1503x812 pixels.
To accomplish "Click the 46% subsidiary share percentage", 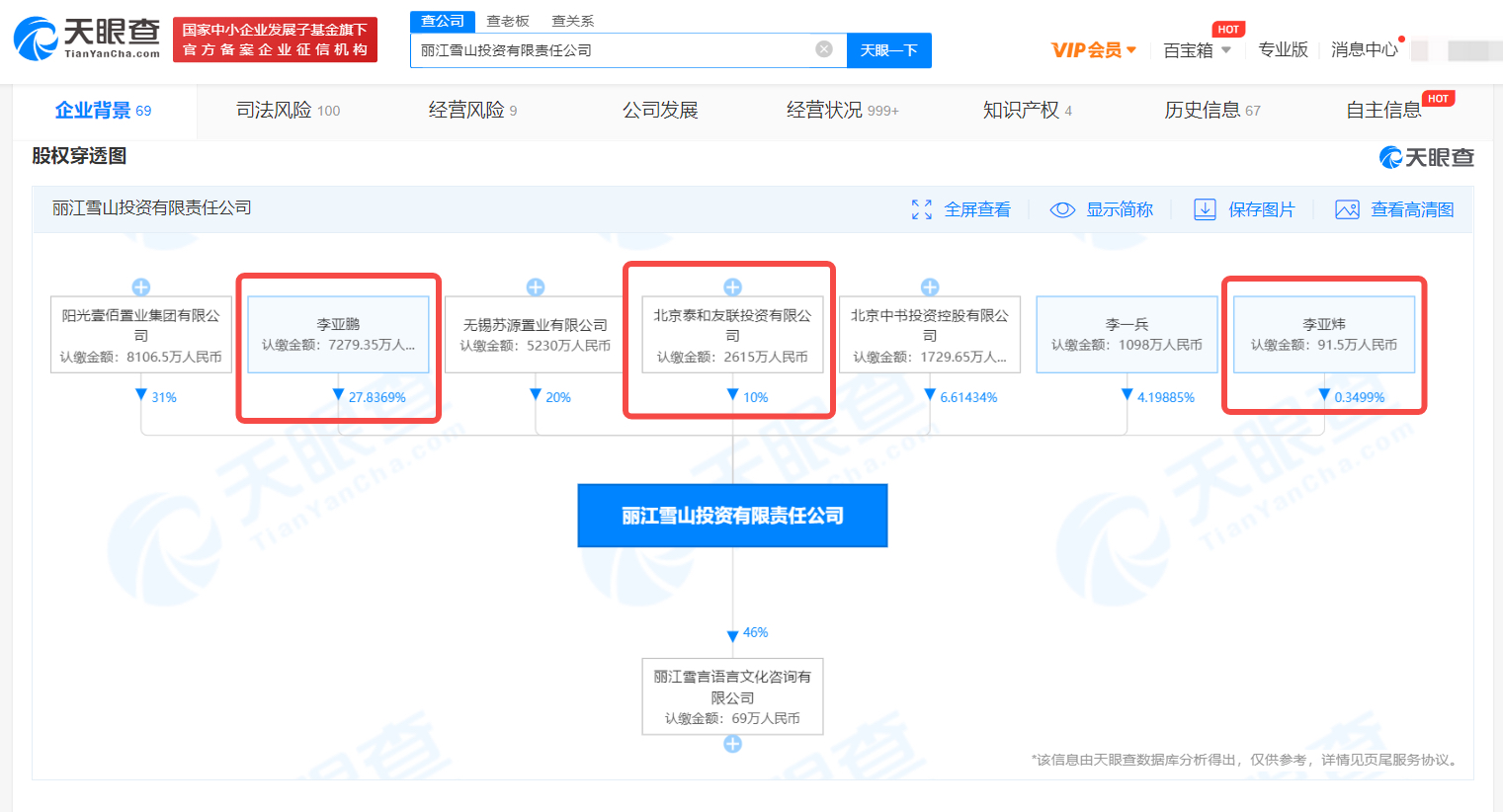I will (x=756, y=632).
